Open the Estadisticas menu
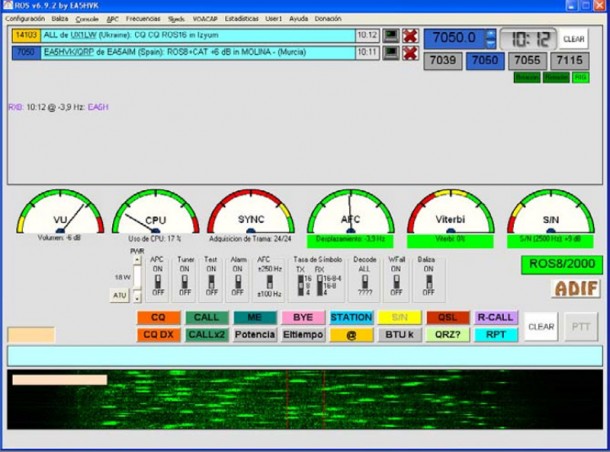Screen dimensions: 610x452 (x=242, y=19)
